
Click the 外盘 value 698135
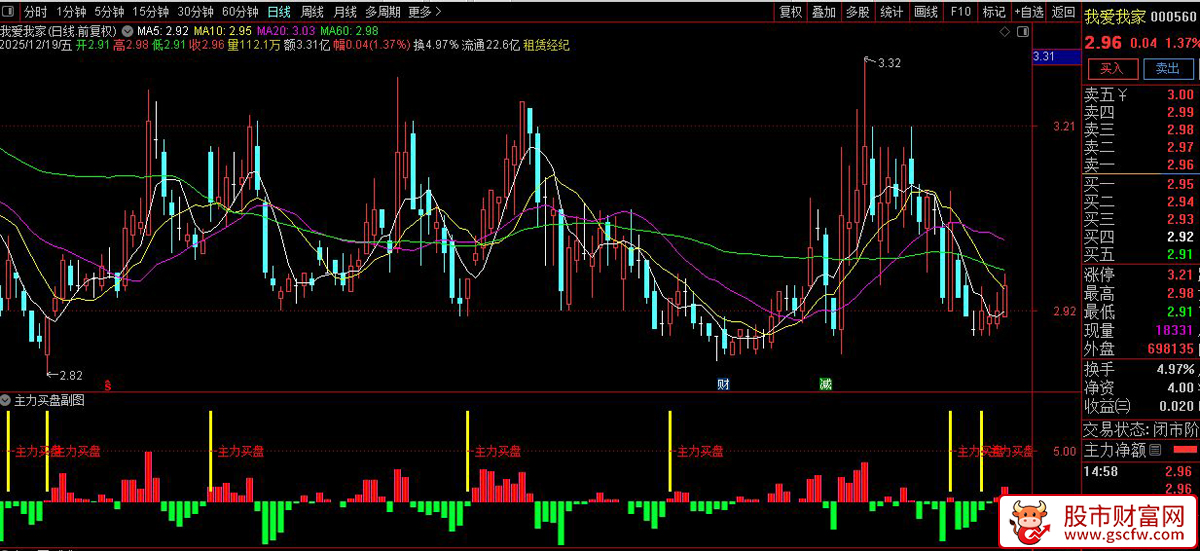pos(1169,349)
